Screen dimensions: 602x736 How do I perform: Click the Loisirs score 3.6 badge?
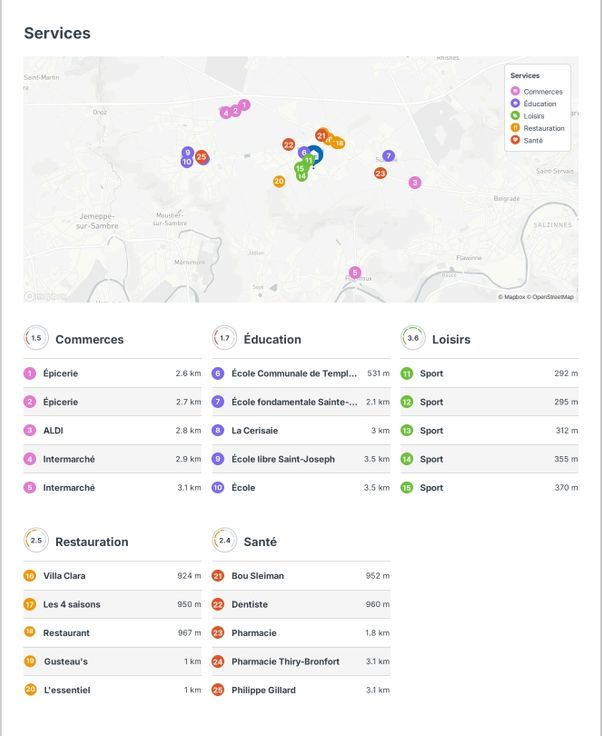pos(413,339)
